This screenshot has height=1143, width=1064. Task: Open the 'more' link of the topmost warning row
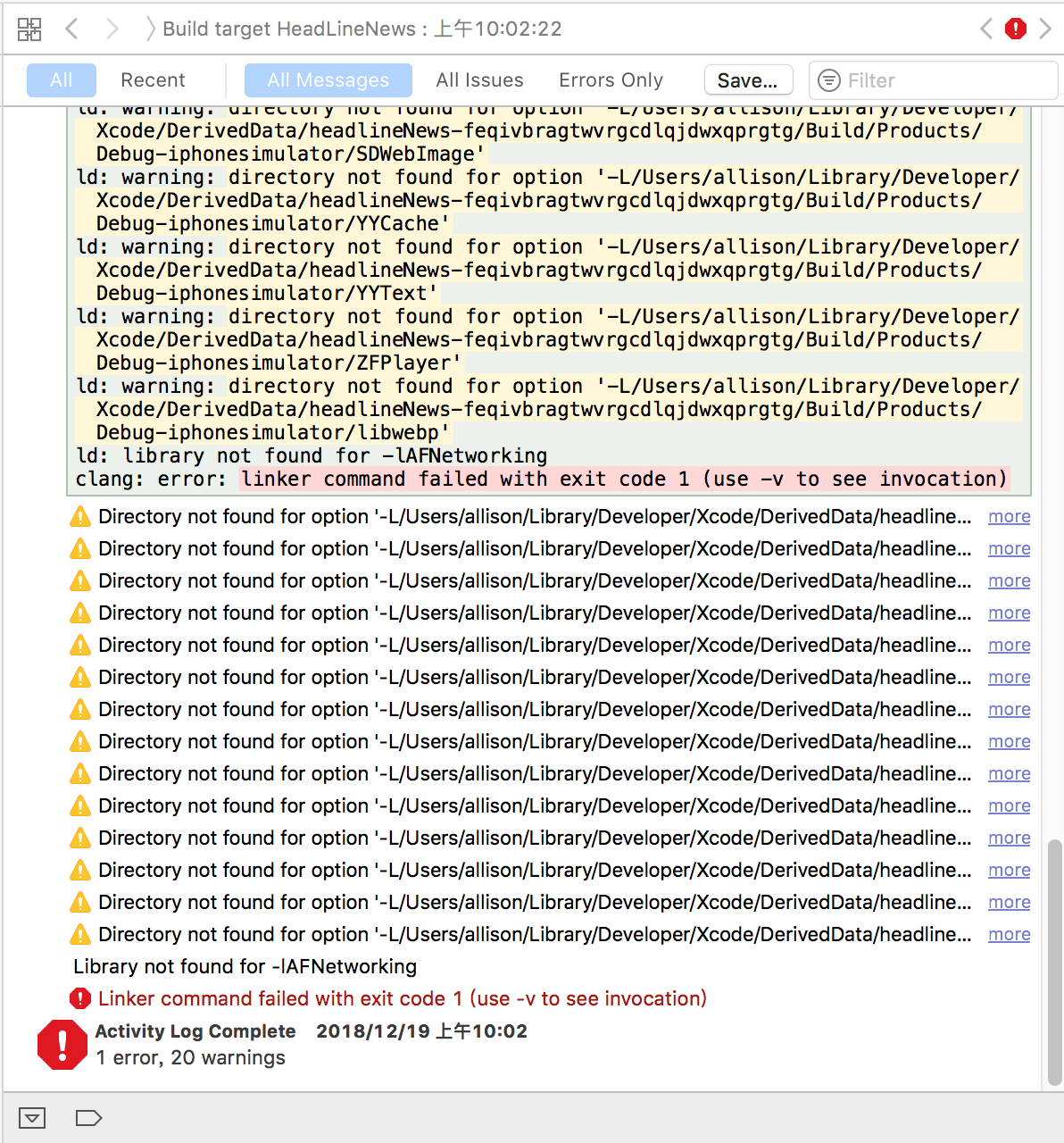[1010, 517]
